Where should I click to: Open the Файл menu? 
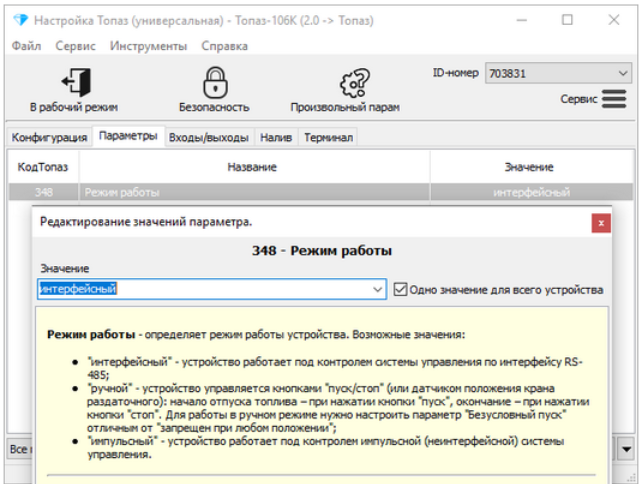click(26, 46)
